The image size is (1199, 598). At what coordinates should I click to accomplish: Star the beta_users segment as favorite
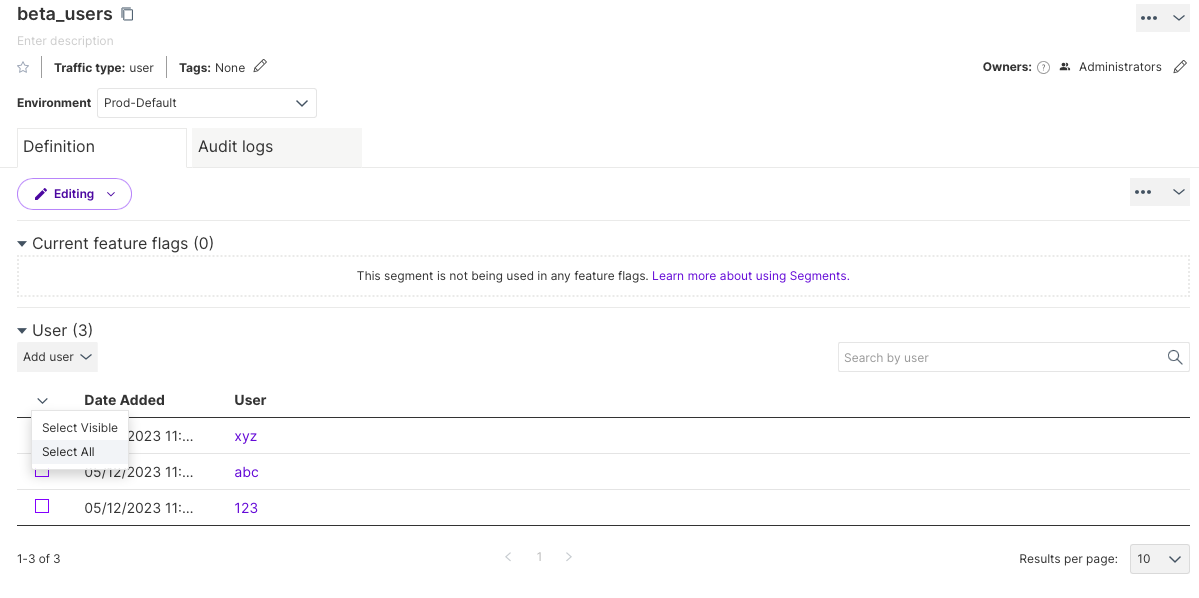click(x=23, y=67)
